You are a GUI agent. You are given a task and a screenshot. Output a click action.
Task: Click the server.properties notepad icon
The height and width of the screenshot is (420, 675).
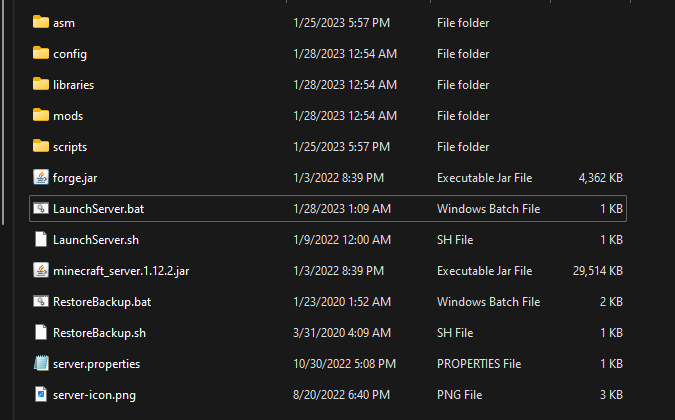[x=41, y=363]
